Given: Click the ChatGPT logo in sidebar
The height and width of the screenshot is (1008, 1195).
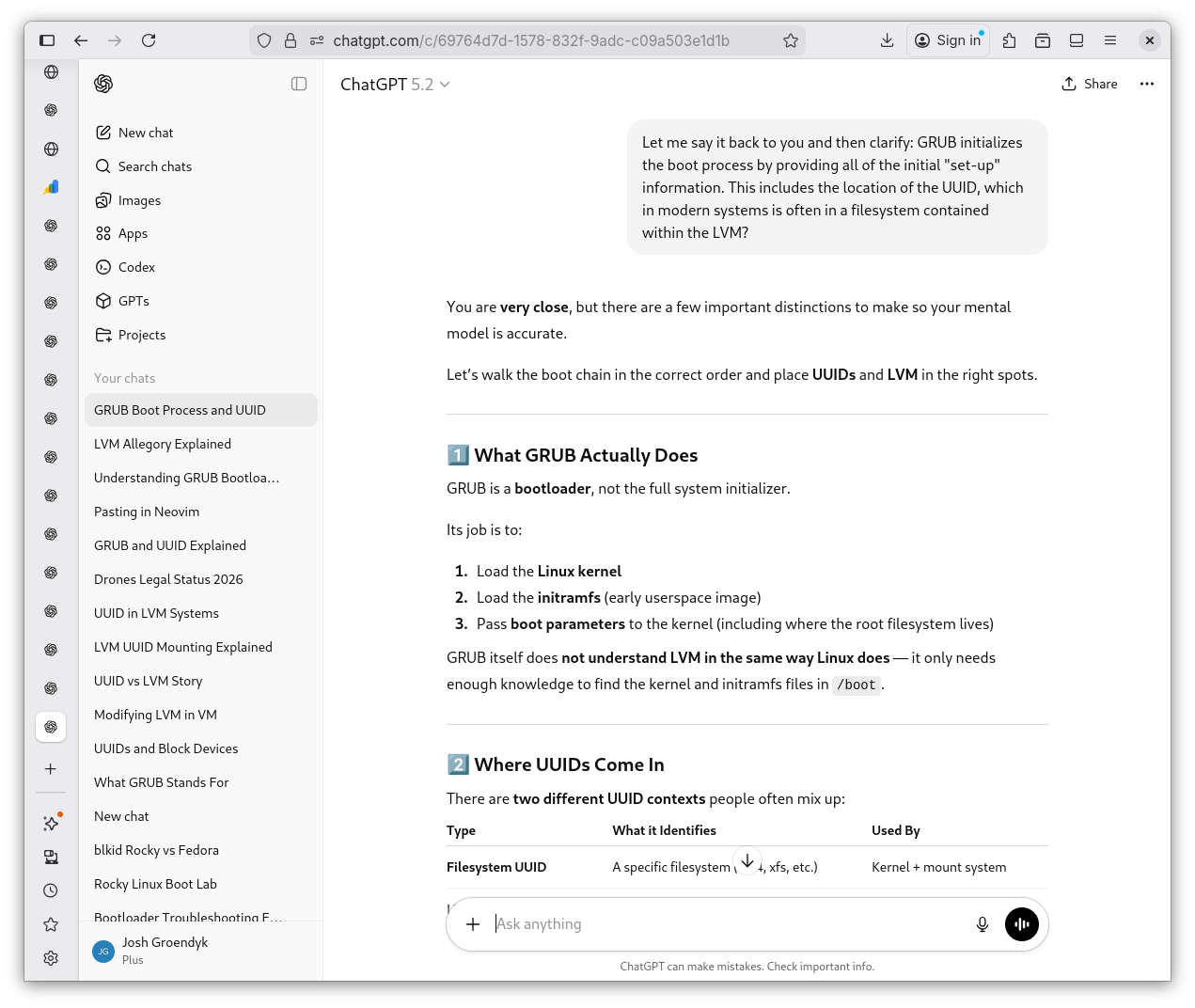Looking at the screenshot, I should 103,84.
